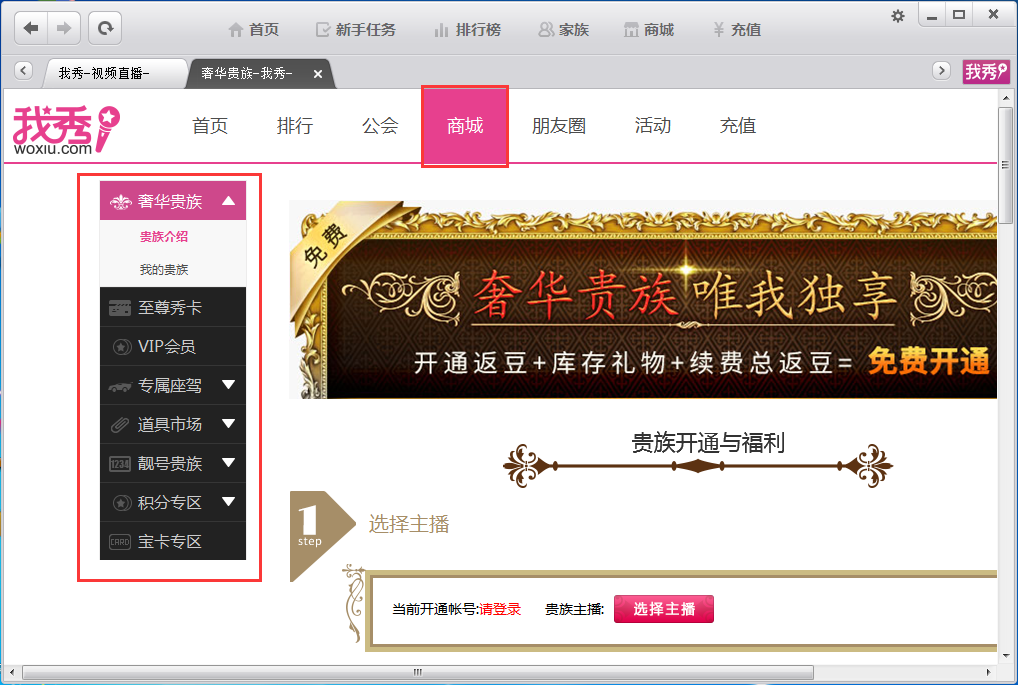
Task: Collapse the 奢华贵族 sidebar section
Action: point(228,201)
